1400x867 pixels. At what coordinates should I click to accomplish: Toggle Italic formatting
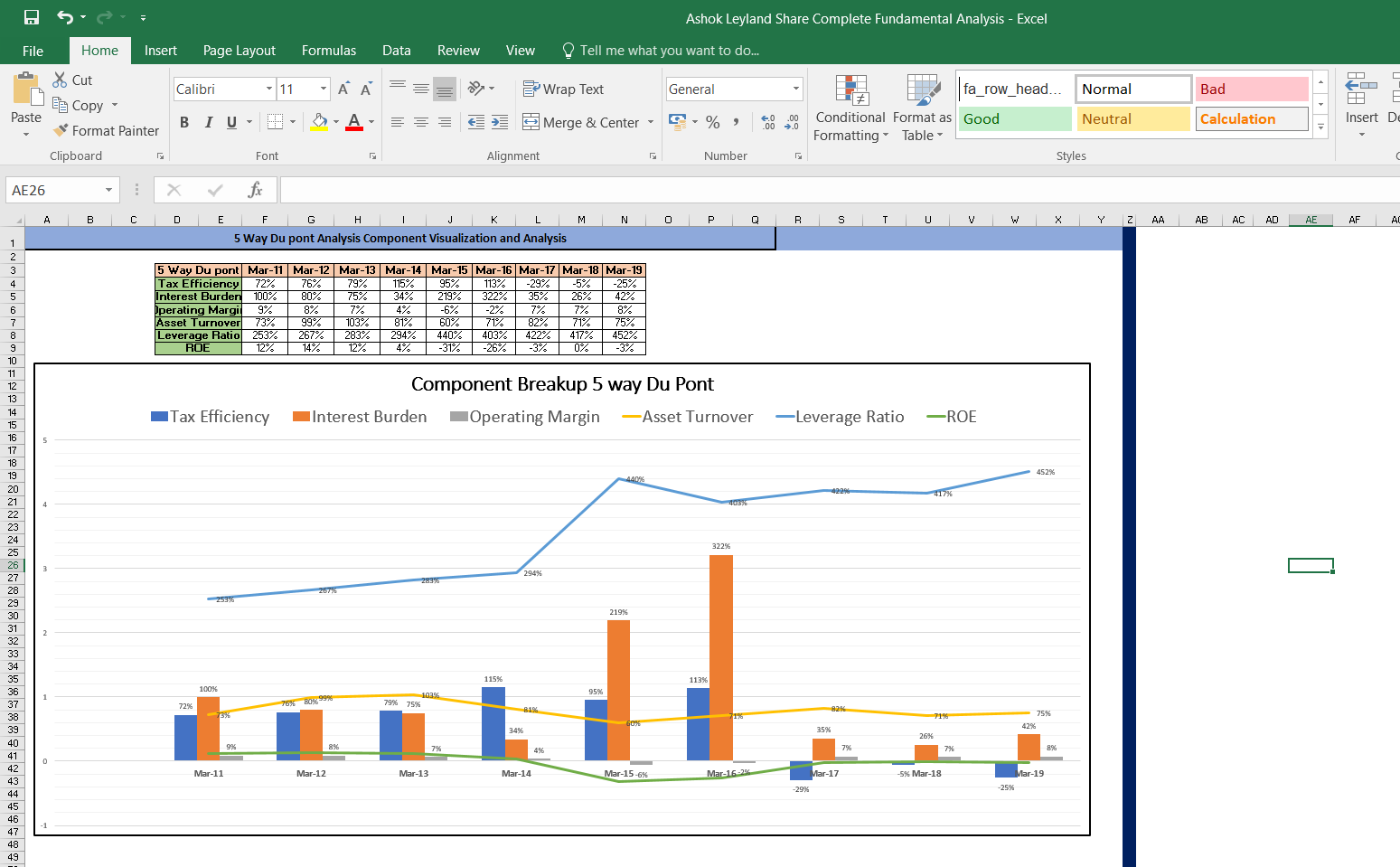[209, 122]
